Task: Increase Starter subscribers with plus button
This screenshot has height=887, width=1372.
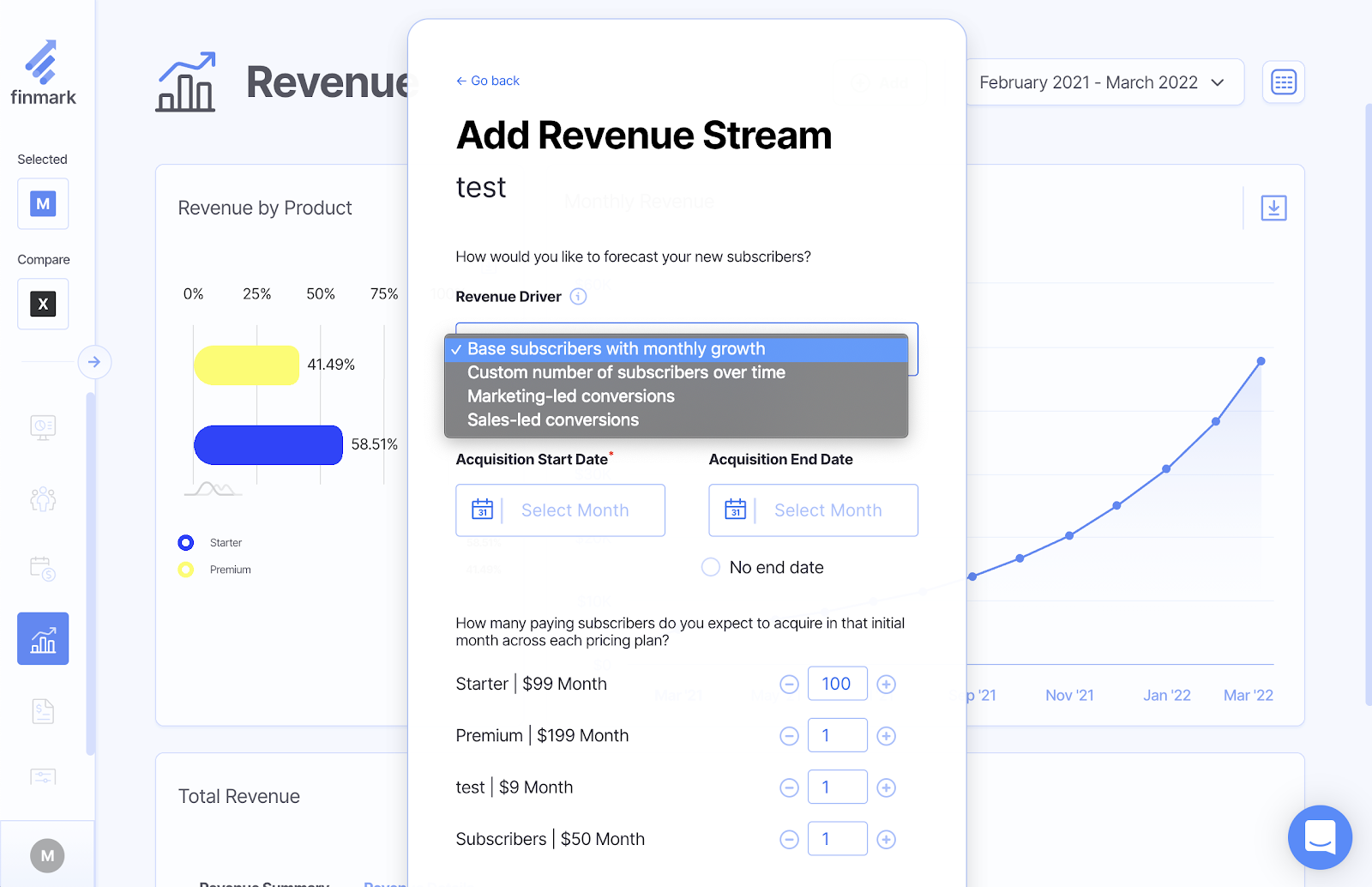Action: point(887,685)
